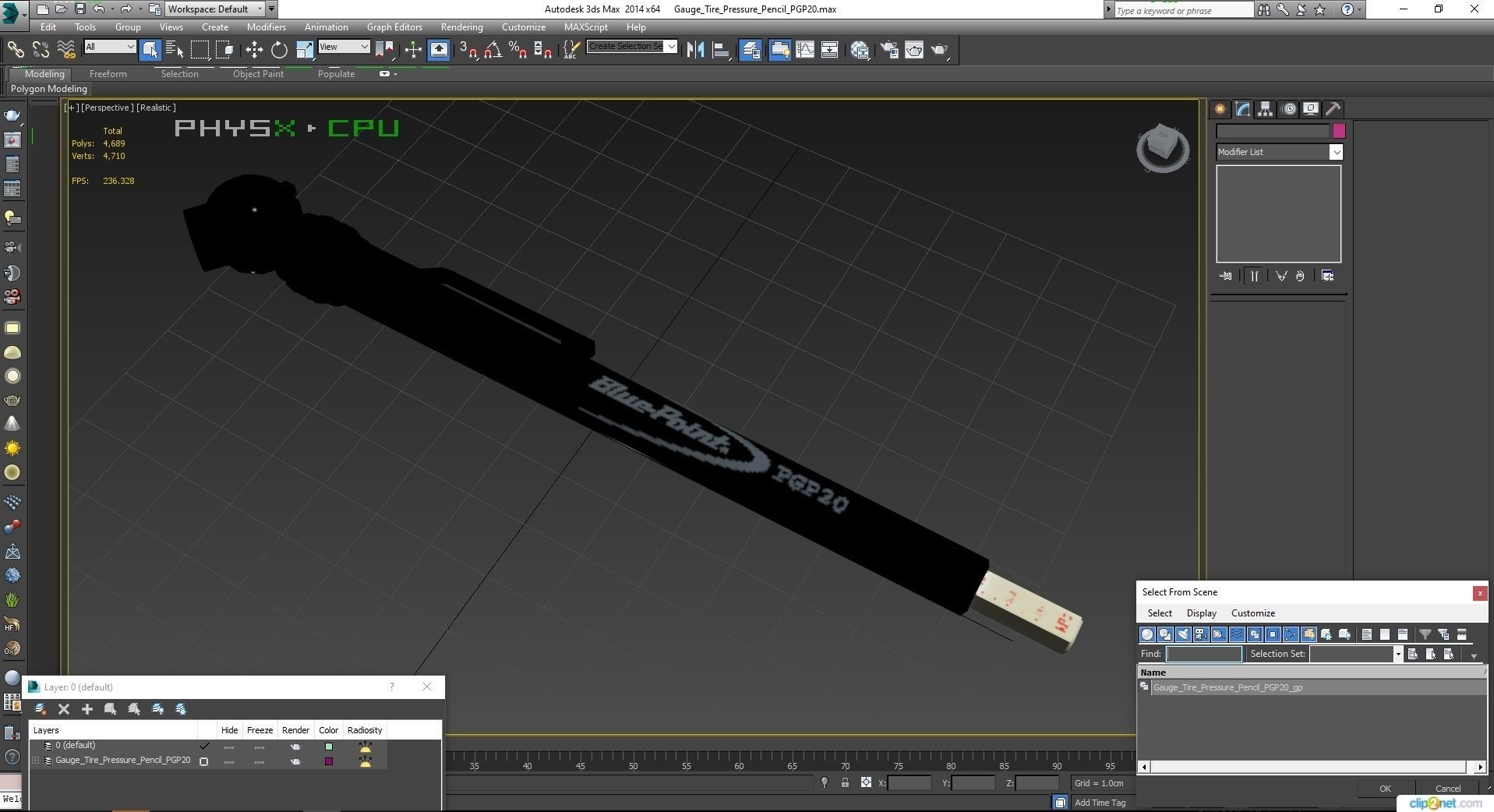The height and width of the screenshot is (812, 1494).
Task: Switch to the Hierarchy command panel
Action: [x=1266, y=109]
